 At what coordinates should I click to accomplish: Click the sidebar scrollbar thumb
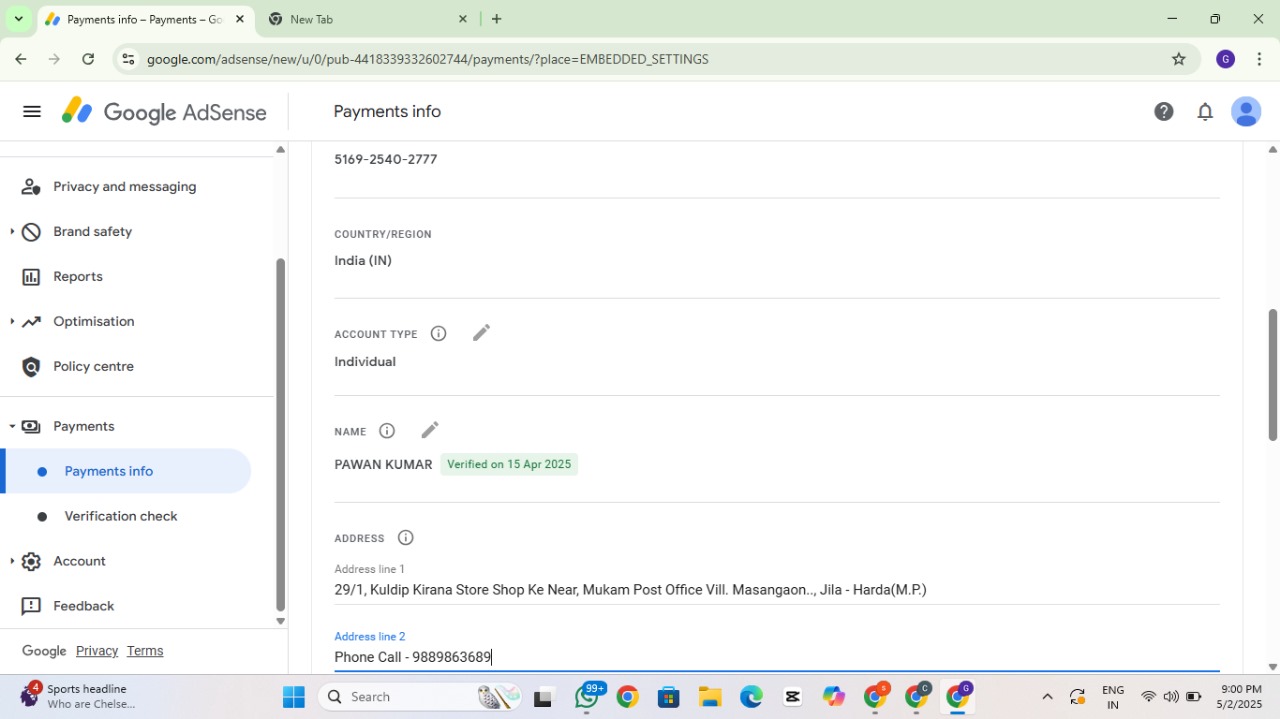[280, 435]
